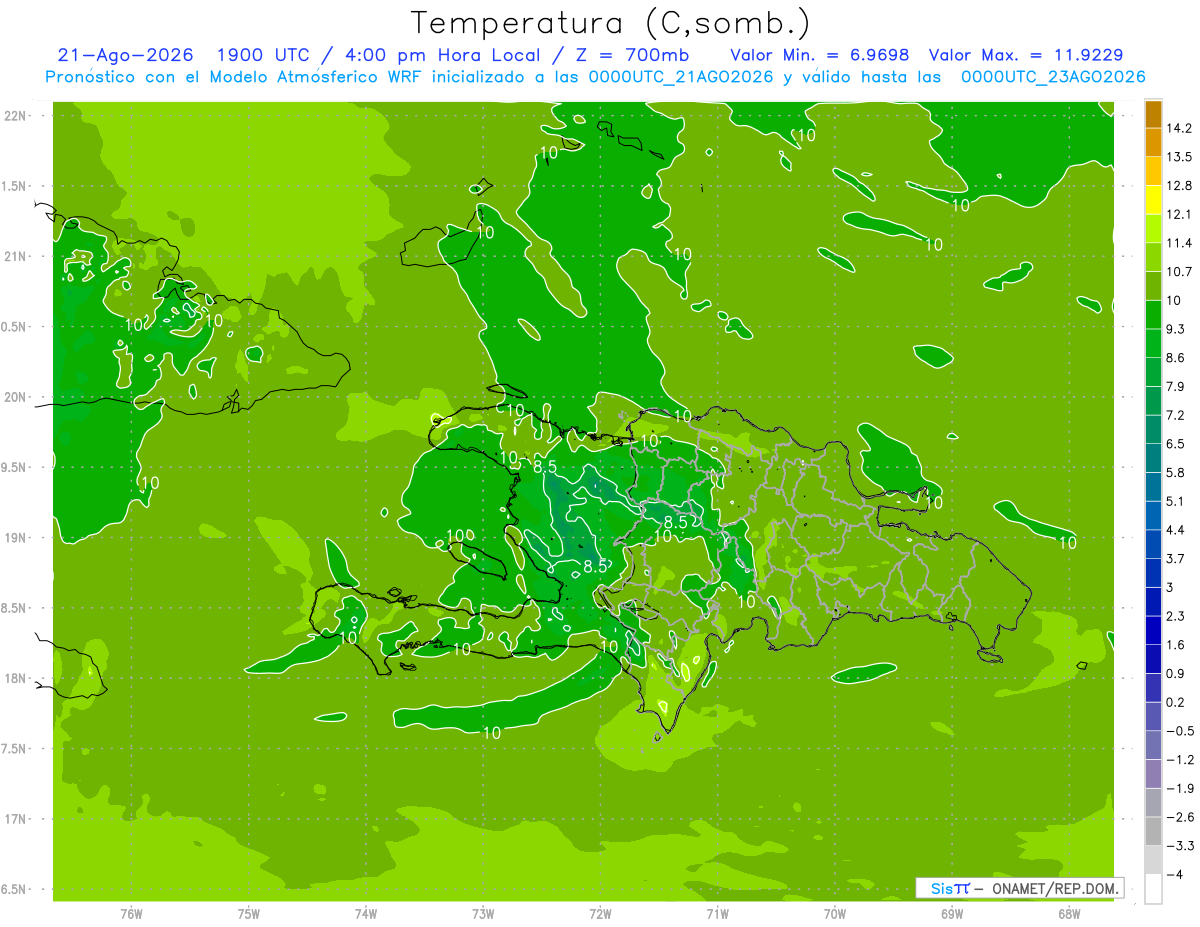The image size is (1200, 927).
Task: Click the color bar label "-4"
Action: click(x=1174, y=874)
